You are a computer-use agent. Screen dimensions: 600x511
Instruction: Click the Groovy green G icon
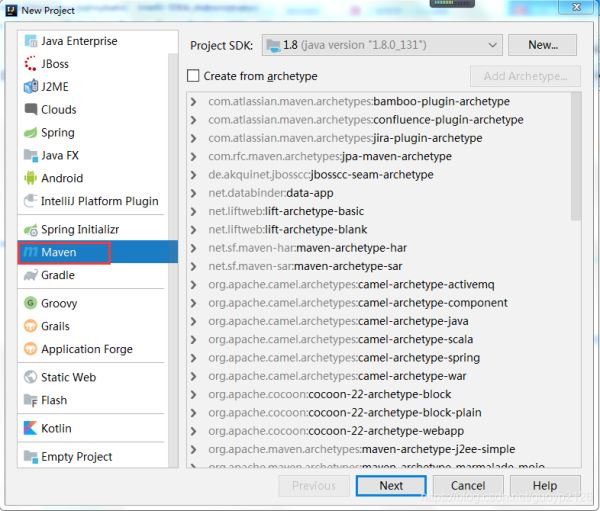coord(31,303)
